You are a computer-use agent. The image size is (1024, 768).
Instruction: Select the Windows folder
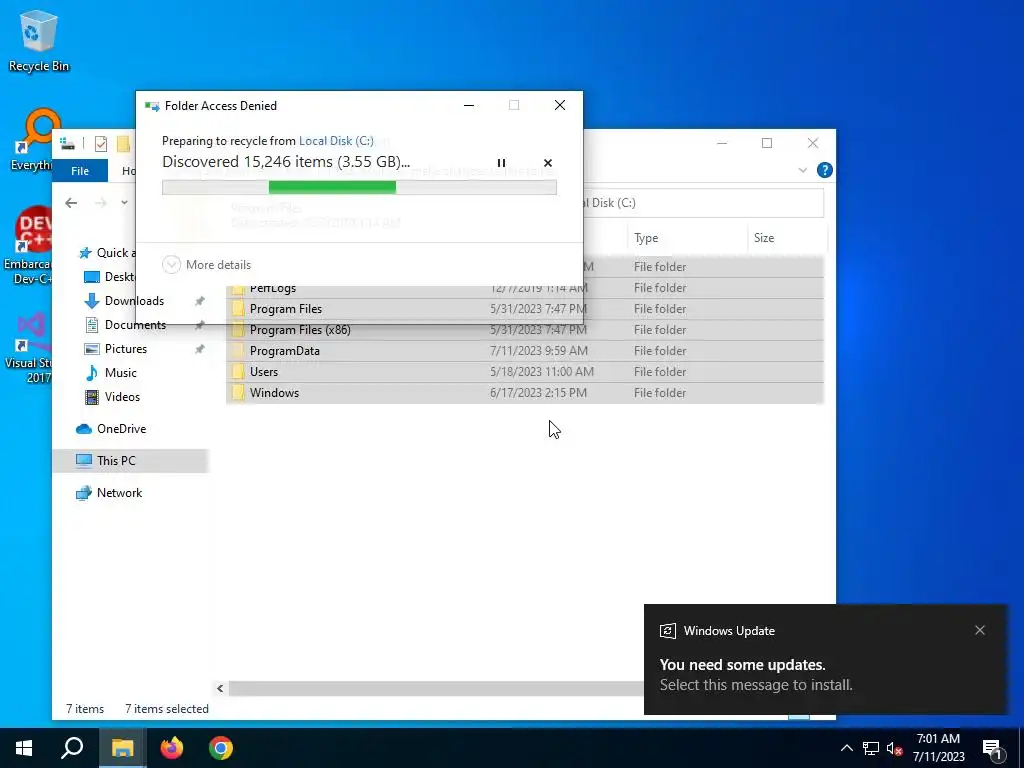pyautogui.click(x=524, y=392)
